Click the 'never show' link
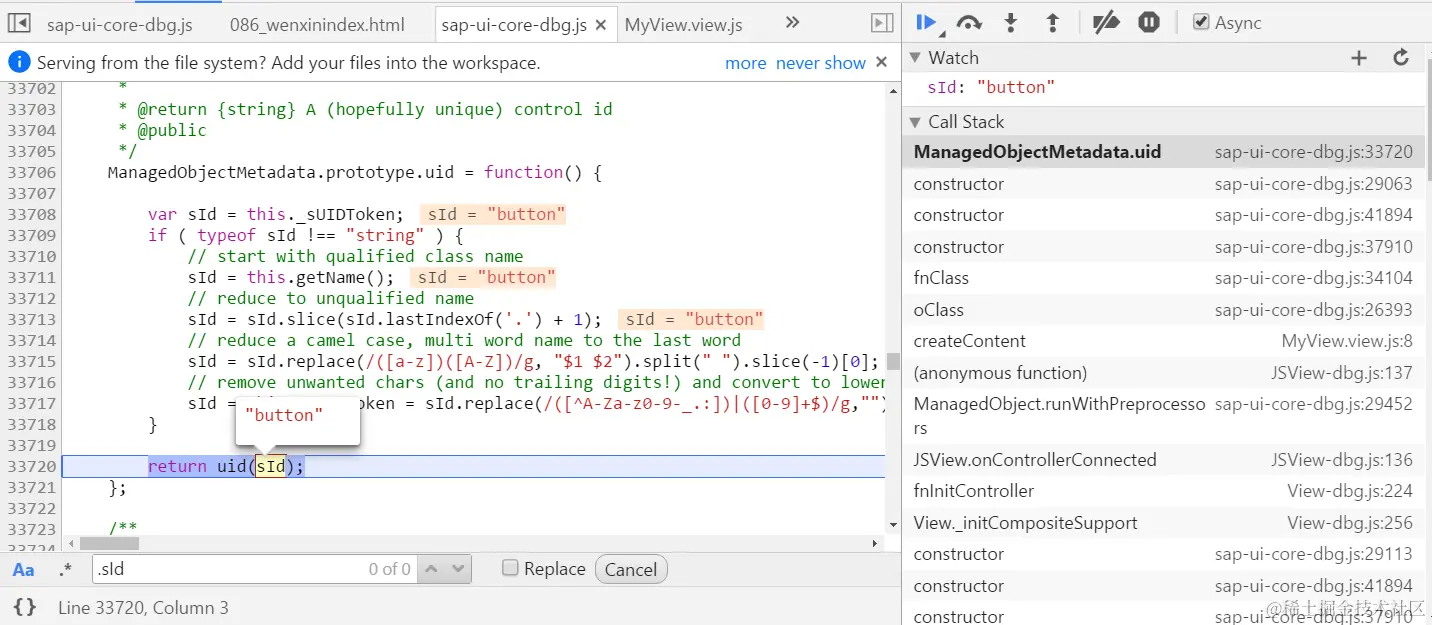 [x=821, y=63]
